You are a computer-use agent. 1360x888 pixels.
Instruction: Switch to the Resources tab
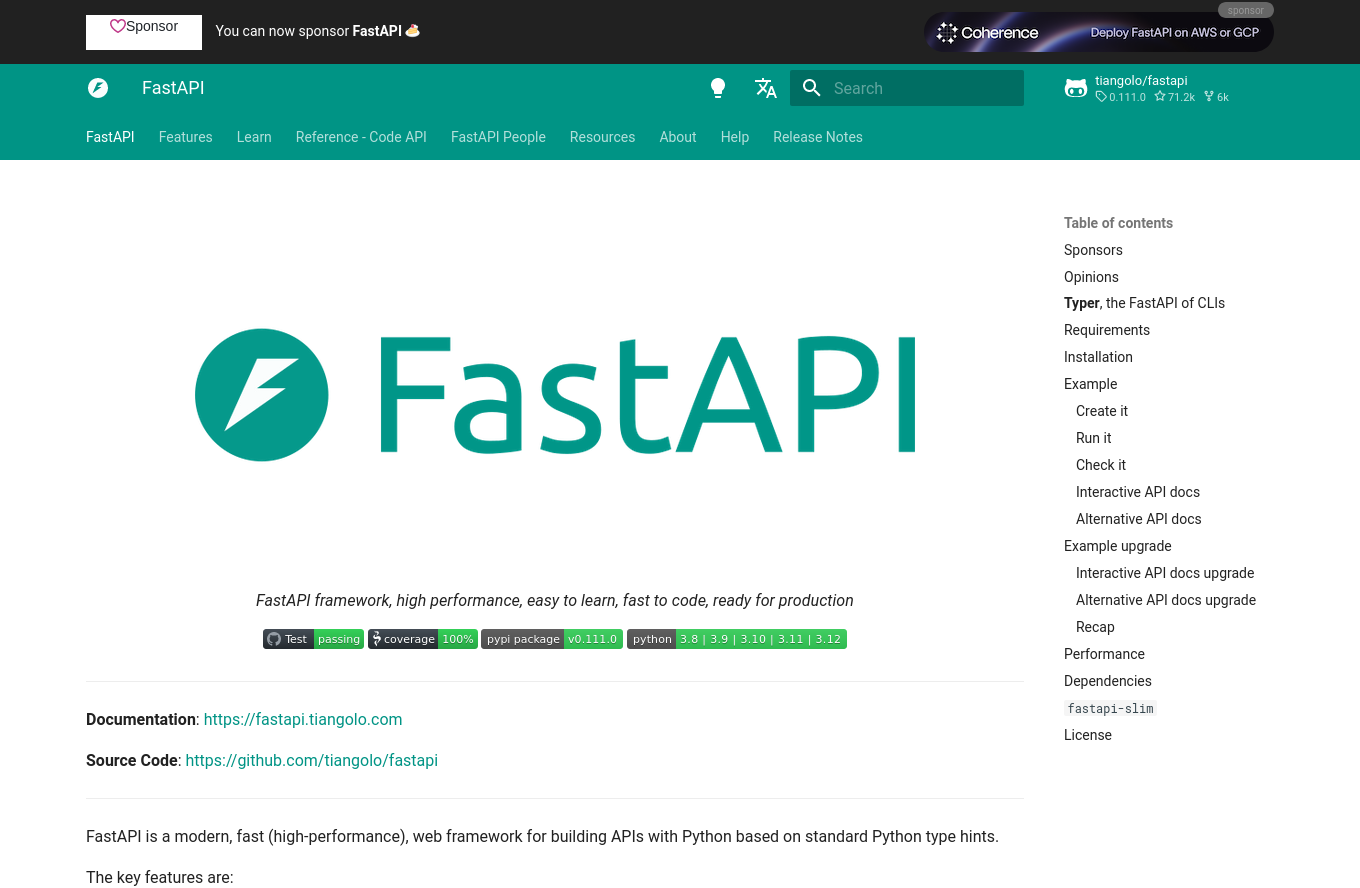[602, 137]
